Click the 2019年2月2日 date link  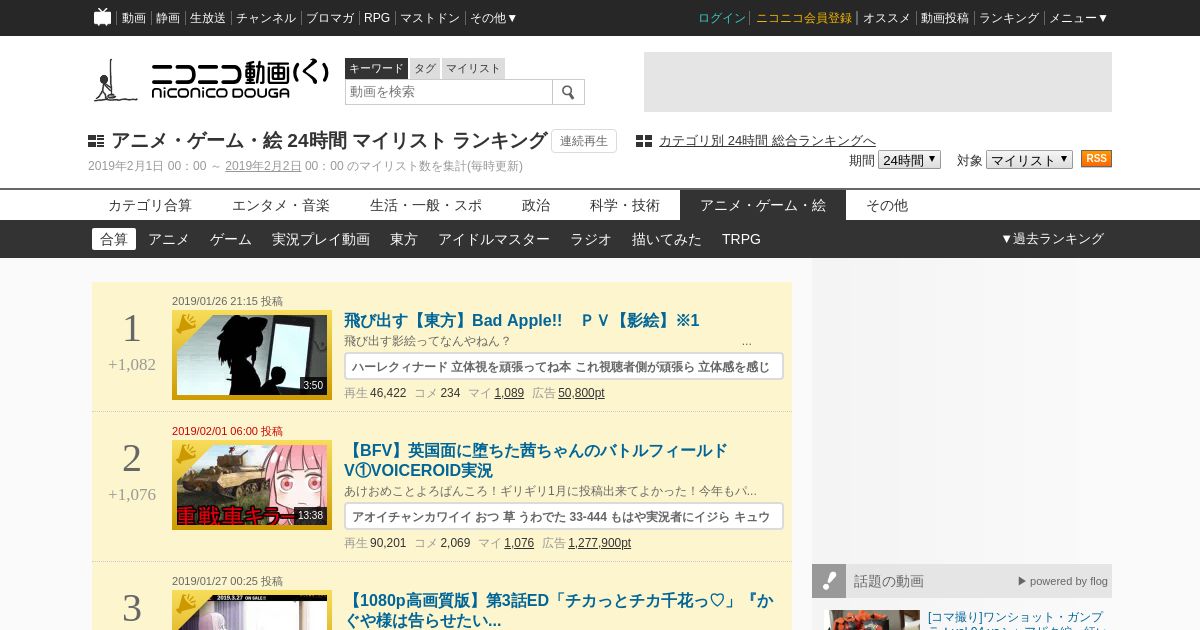point(263,166)
